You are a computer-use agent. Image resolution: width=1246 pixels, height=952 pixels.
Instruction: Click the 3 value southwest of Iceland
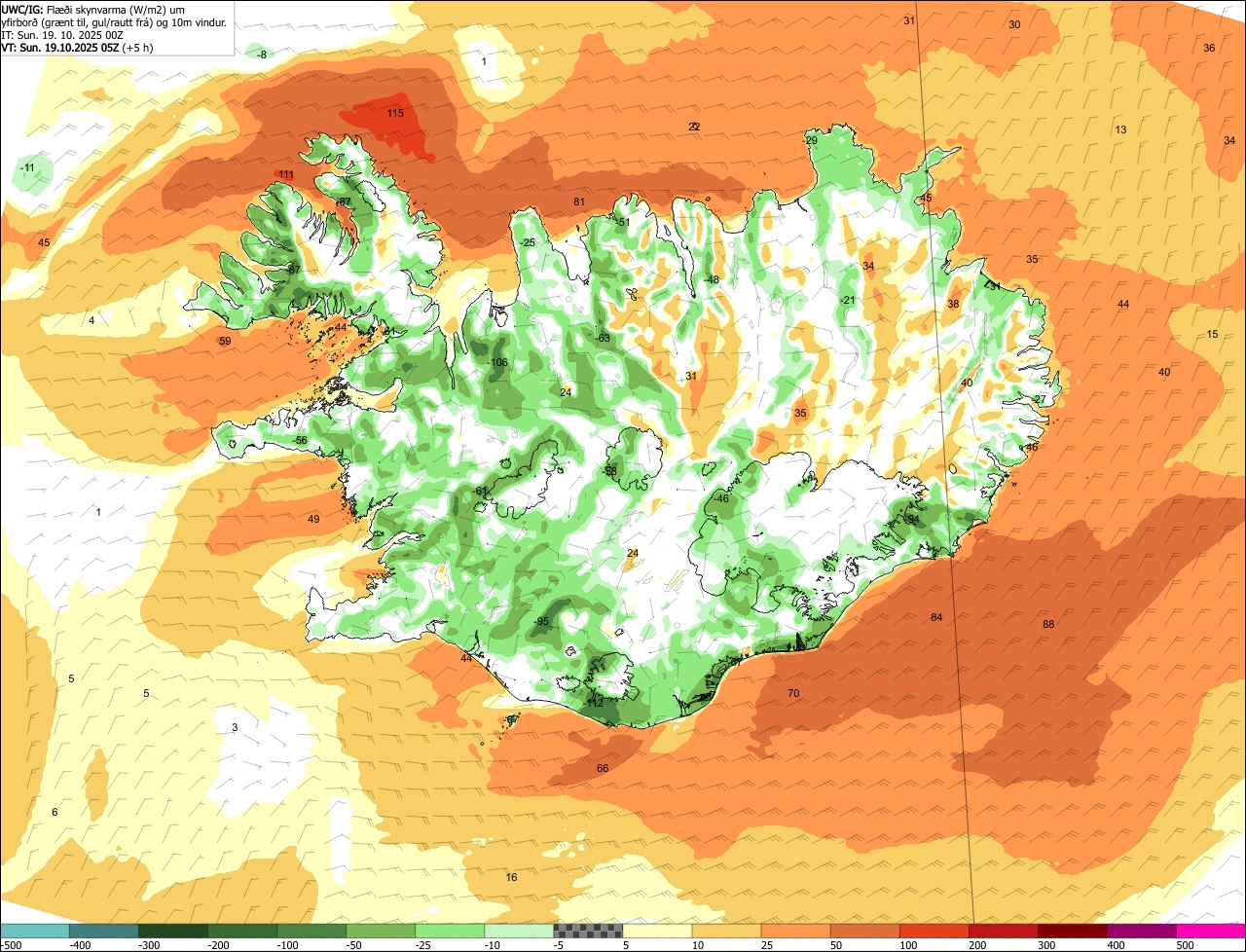235,728
